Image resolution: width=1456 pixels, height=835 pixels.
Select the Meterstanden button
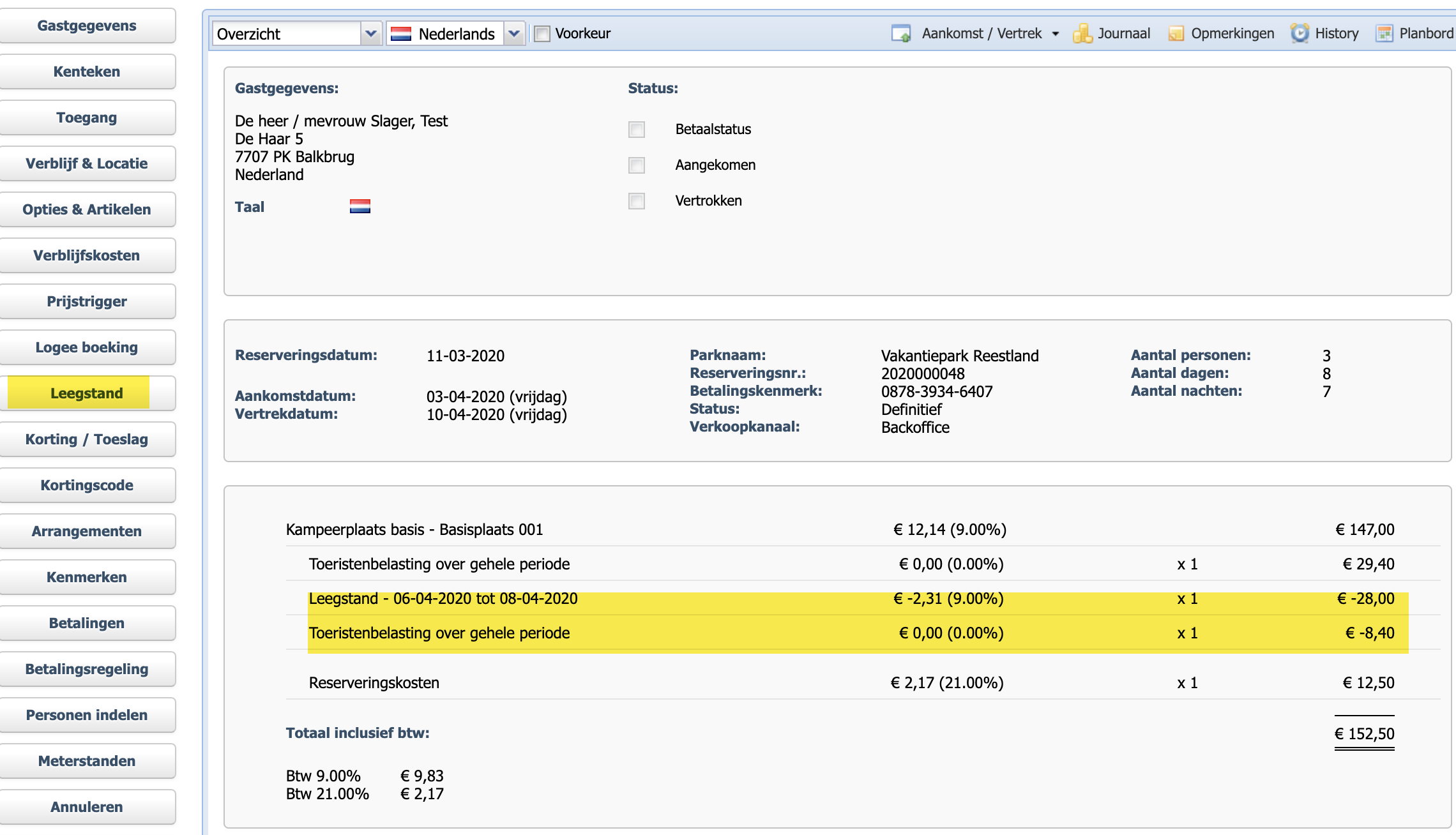87,761
